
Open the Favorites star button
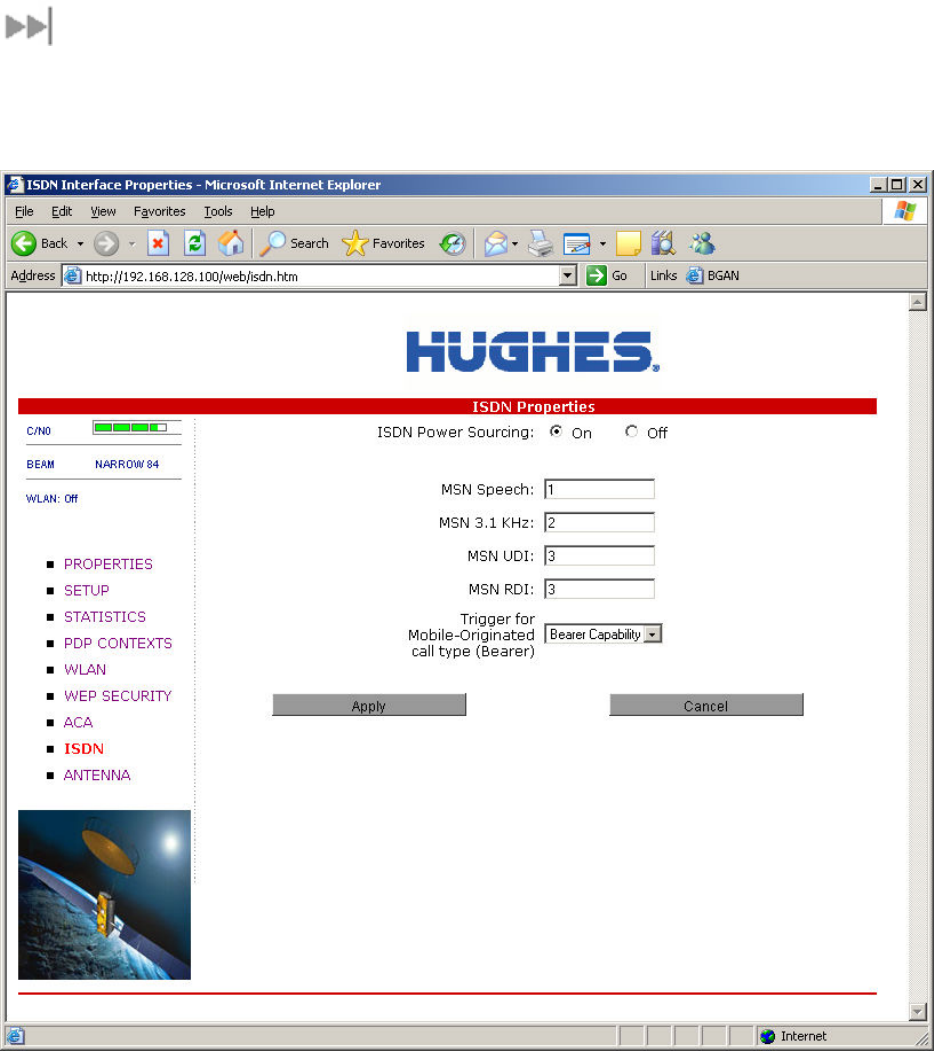point(355,243)
